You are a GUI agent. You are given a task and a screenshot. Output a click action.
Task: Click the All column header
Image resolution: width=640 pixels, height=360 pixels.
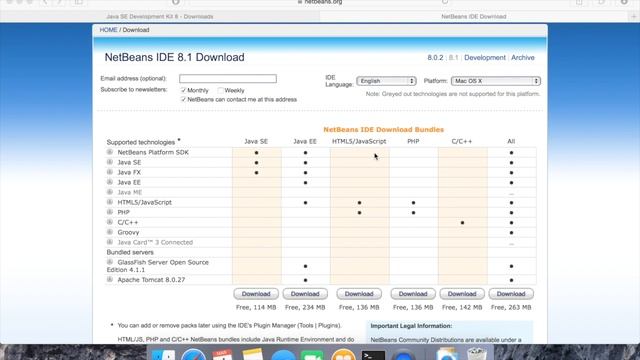coord(511,141)
